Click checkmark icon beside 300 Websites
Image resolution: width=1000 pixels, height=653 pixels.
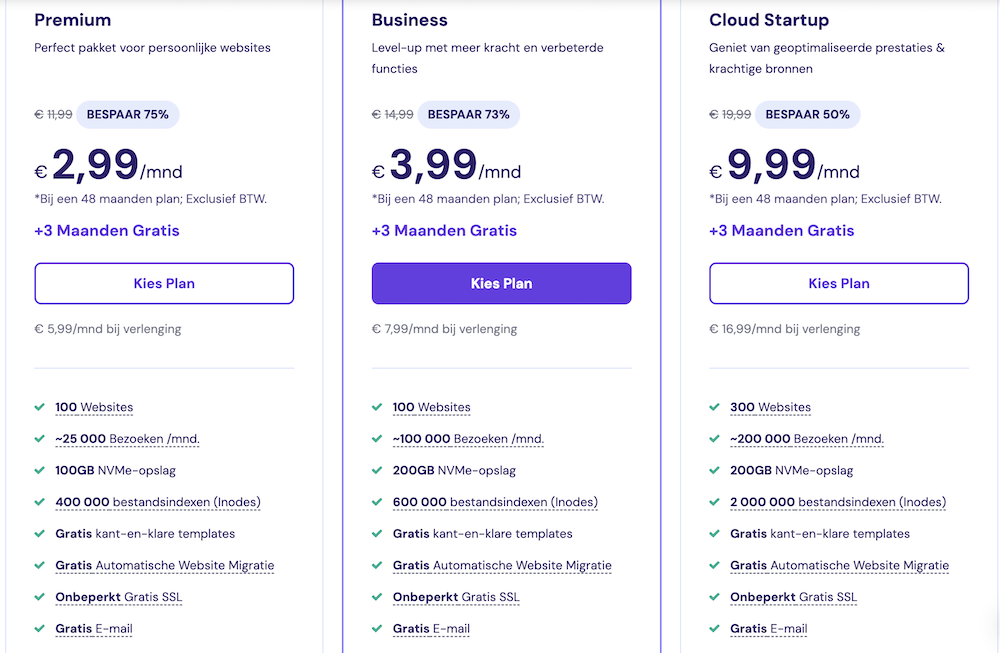(x=715, y=407)
